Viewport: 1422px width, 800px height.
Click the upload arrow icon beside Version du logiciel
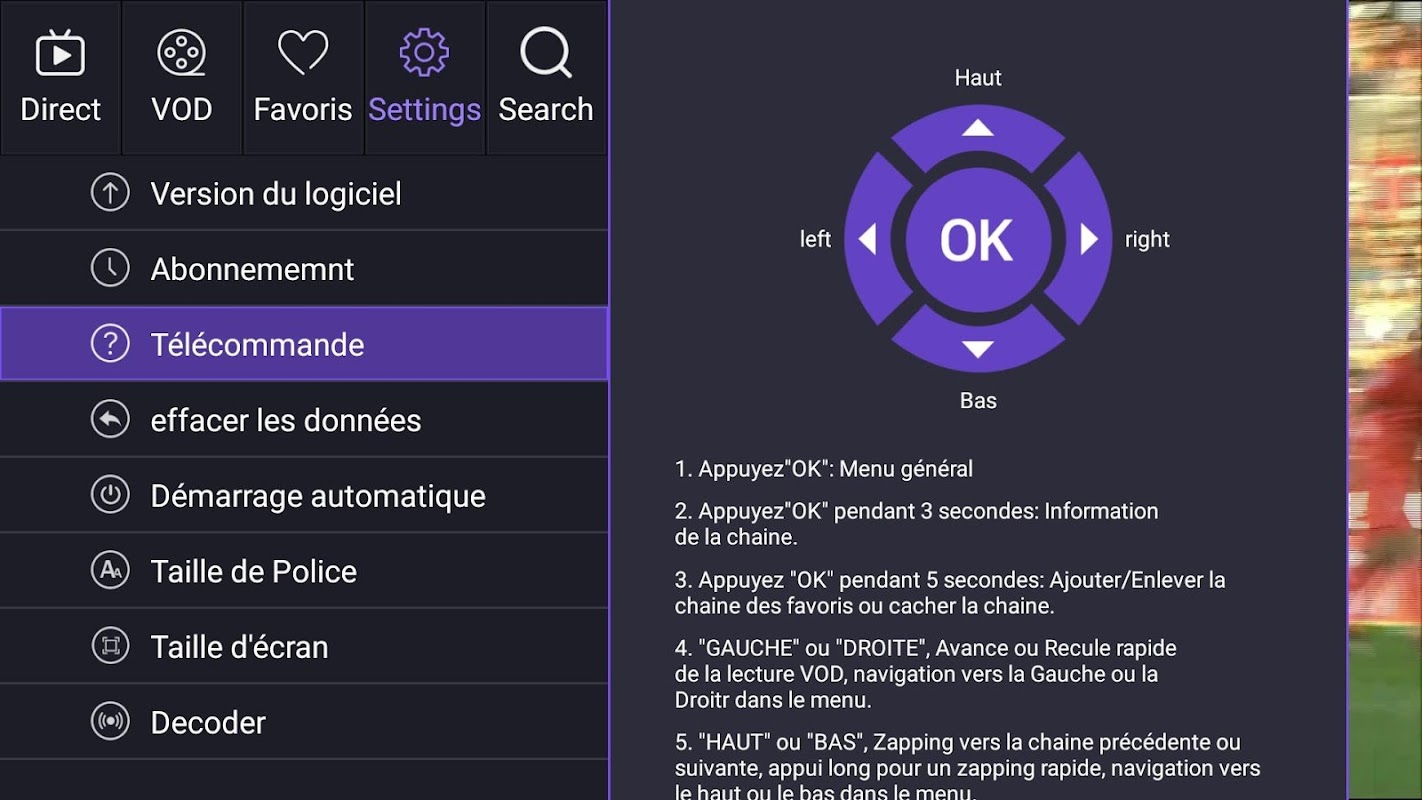(x=110, y=193)
